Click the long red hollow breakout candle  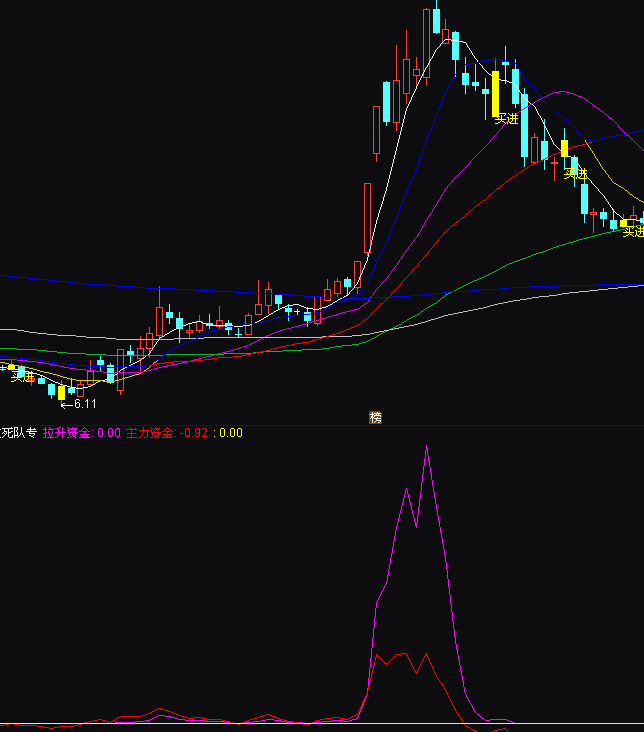coord(368,217)
